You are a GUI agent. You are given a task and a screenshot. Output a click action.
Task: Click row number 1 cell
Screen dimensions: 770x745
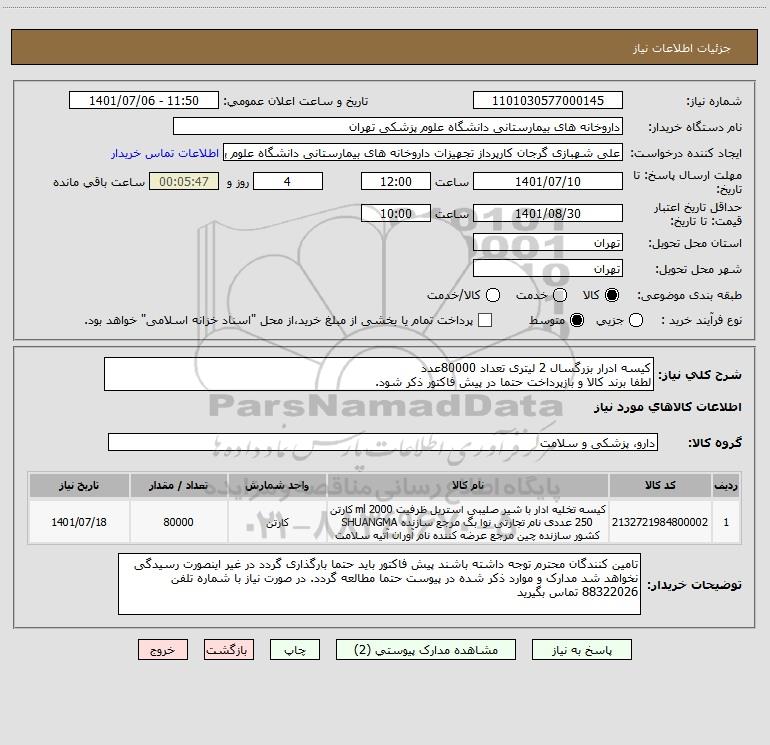tap(726, 522)
